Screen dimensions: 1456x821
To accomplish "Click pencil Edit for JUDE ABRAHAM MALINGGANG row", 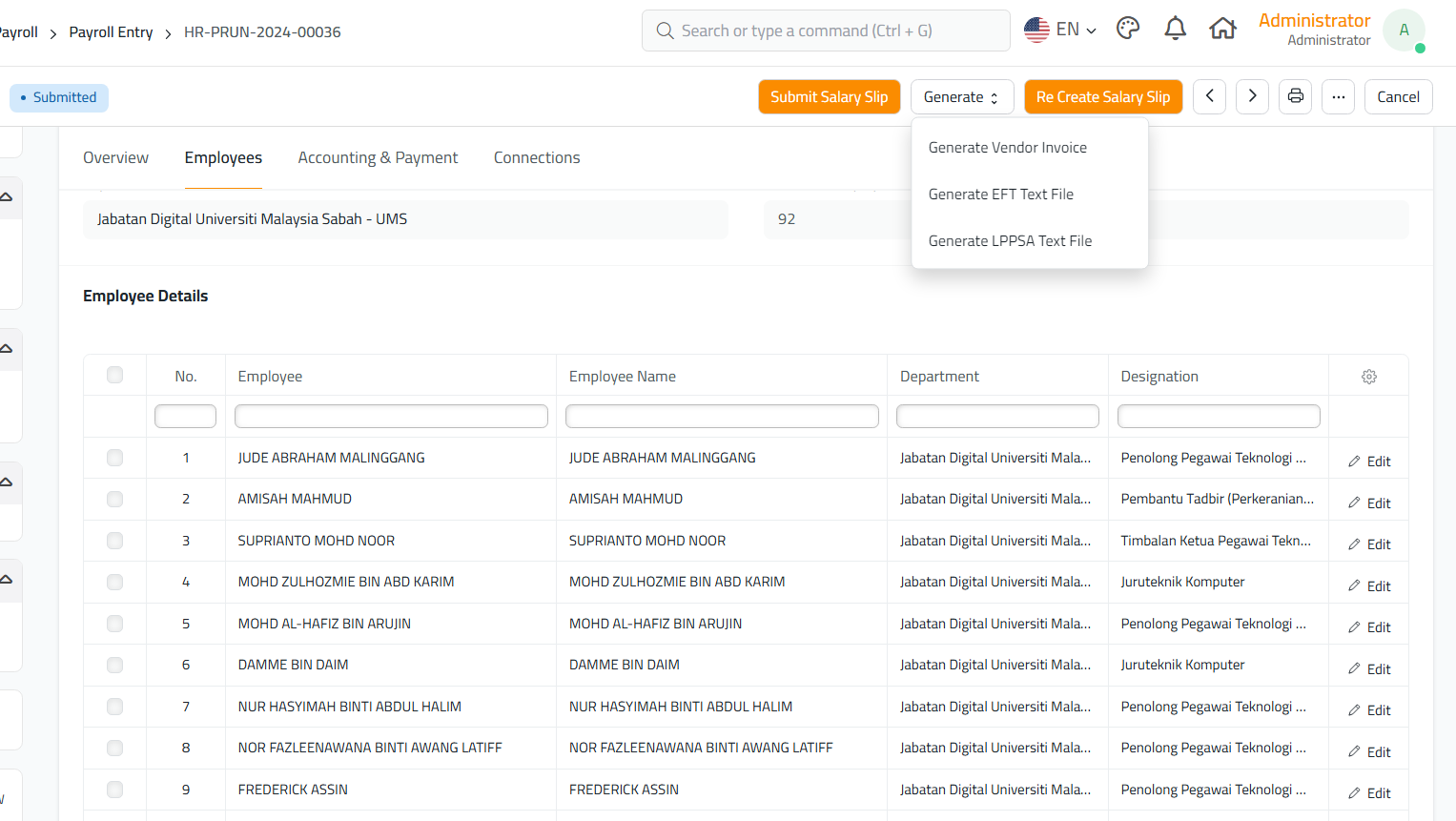I will tap(1369, 462).
